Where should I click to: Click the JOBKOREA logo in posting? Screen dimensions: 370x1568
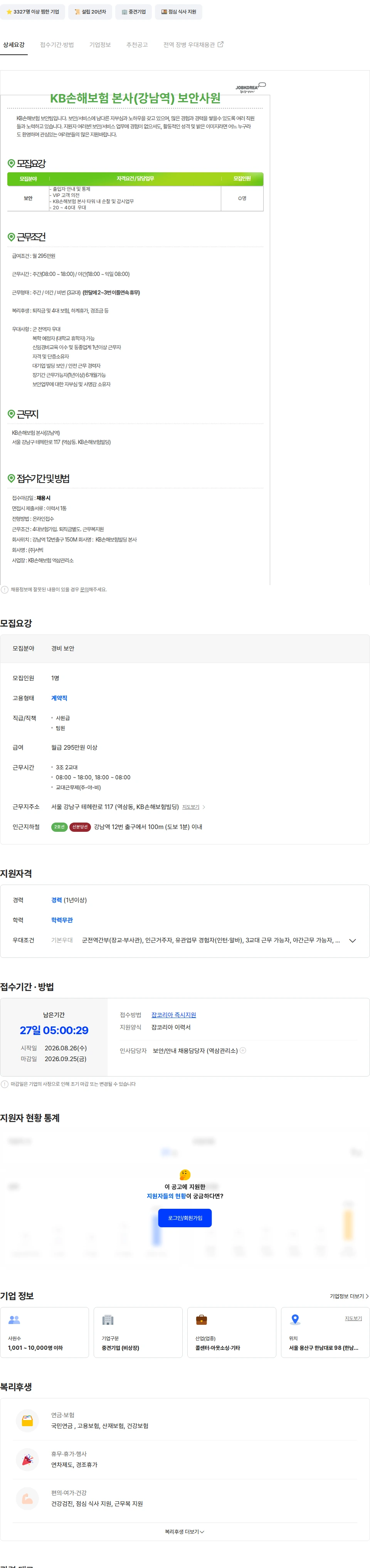(250, 87)
